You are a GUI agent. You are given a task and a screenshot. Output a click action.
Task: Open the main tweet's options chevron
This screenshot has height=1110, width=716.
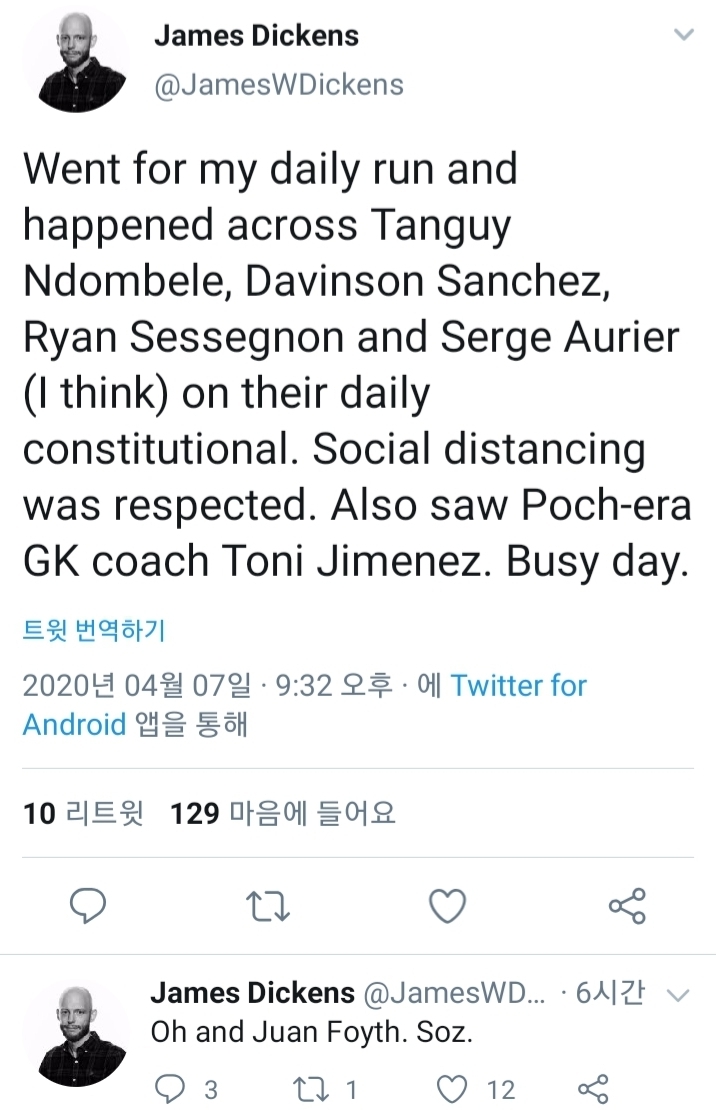pos(684,35)
